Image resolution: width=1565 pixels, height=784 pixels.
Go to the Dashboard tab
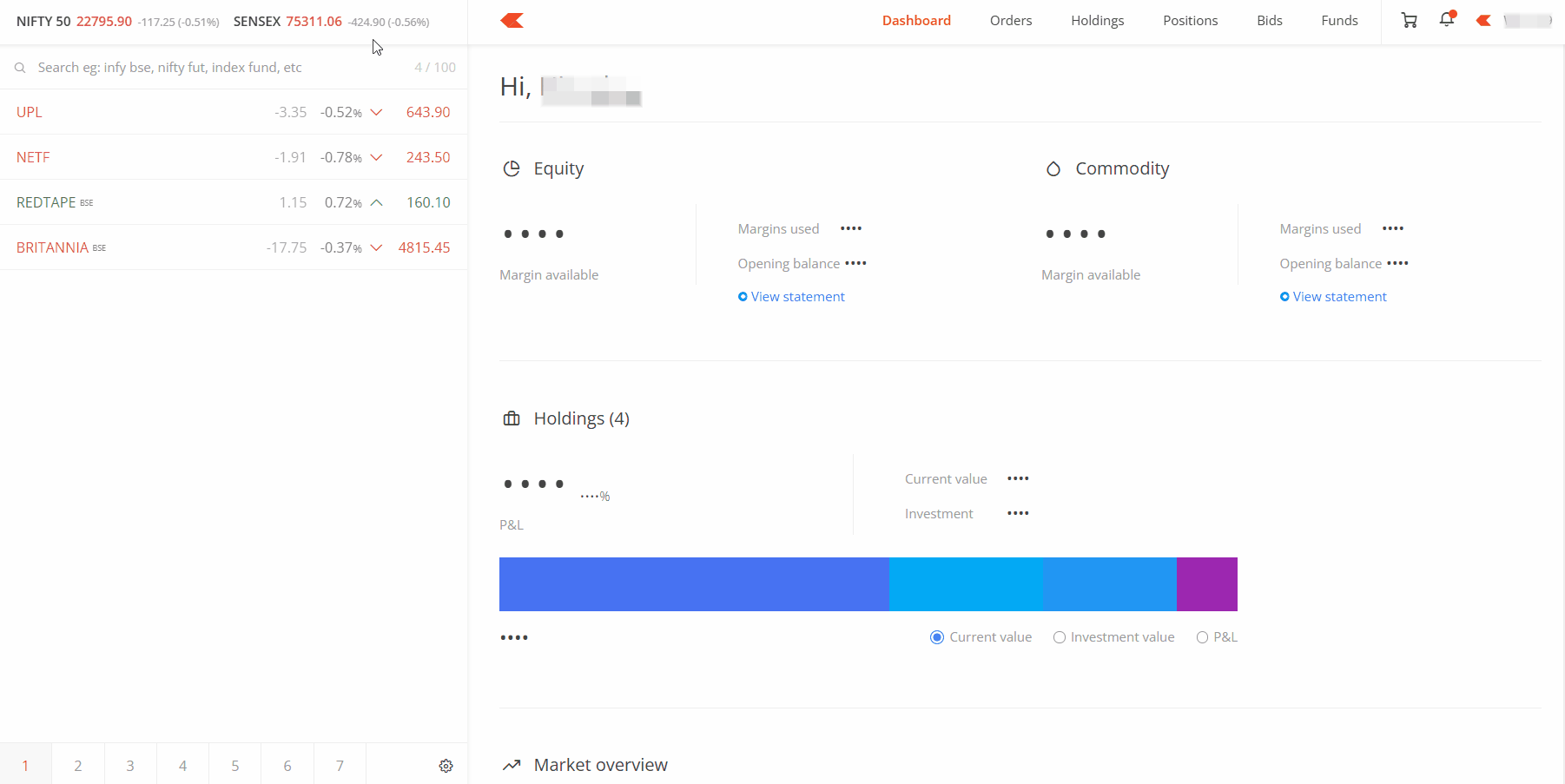(916, 21)
